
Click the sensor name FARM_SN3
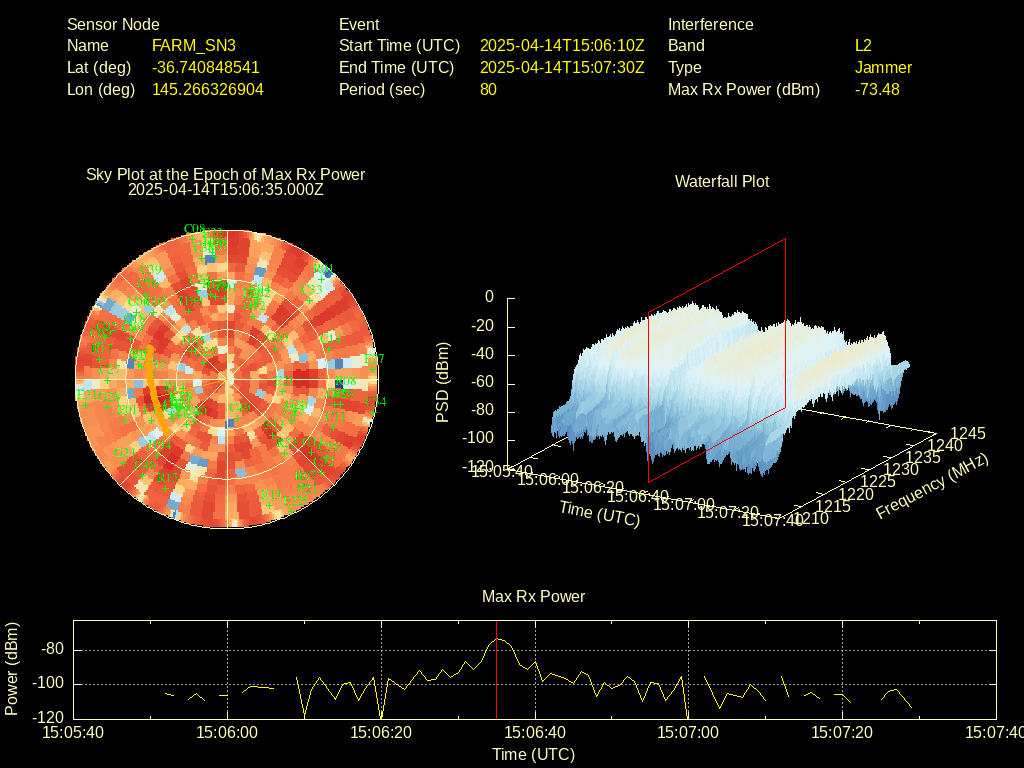point(194,45)
